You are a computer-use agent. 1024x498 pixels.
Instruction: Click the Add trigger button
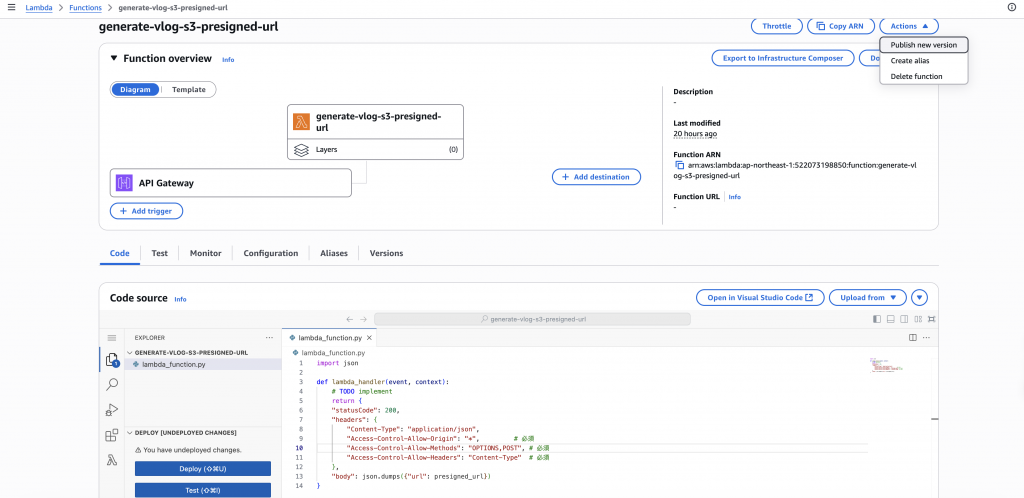(146, 211)
